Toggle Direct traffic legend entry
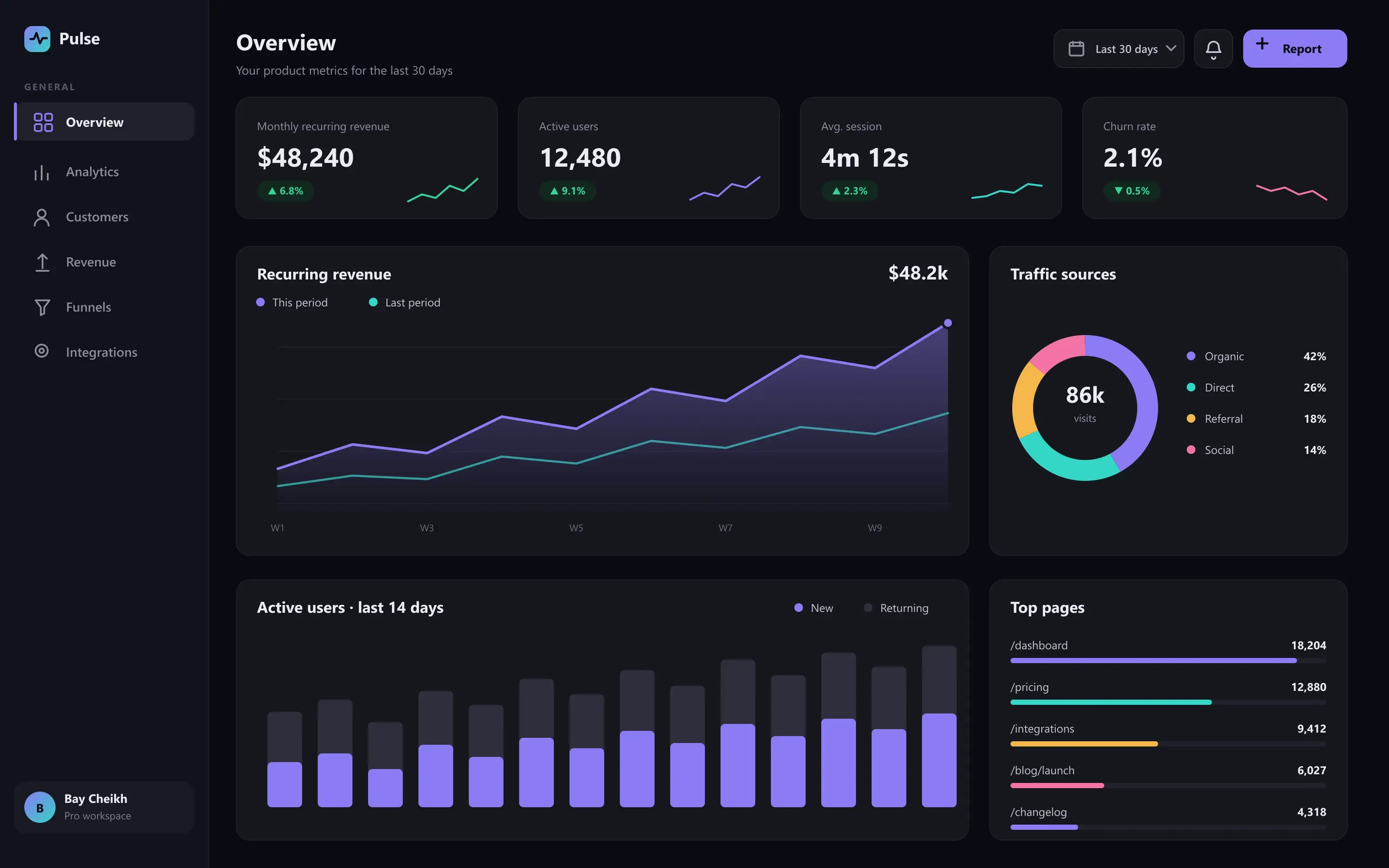This screenshot has height=868, width=1389. (x=1256, y=388)
